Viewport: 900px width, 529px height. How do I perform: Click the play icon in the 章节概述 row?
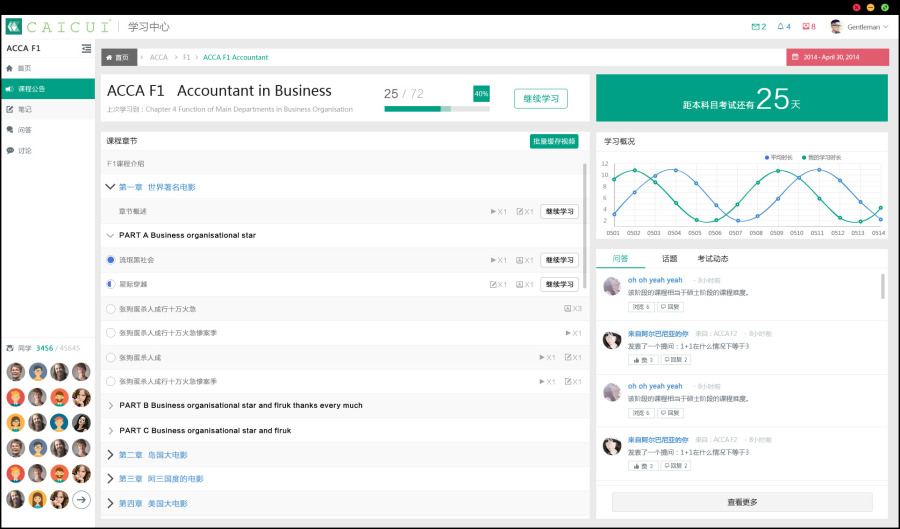[x=494, y=212]
